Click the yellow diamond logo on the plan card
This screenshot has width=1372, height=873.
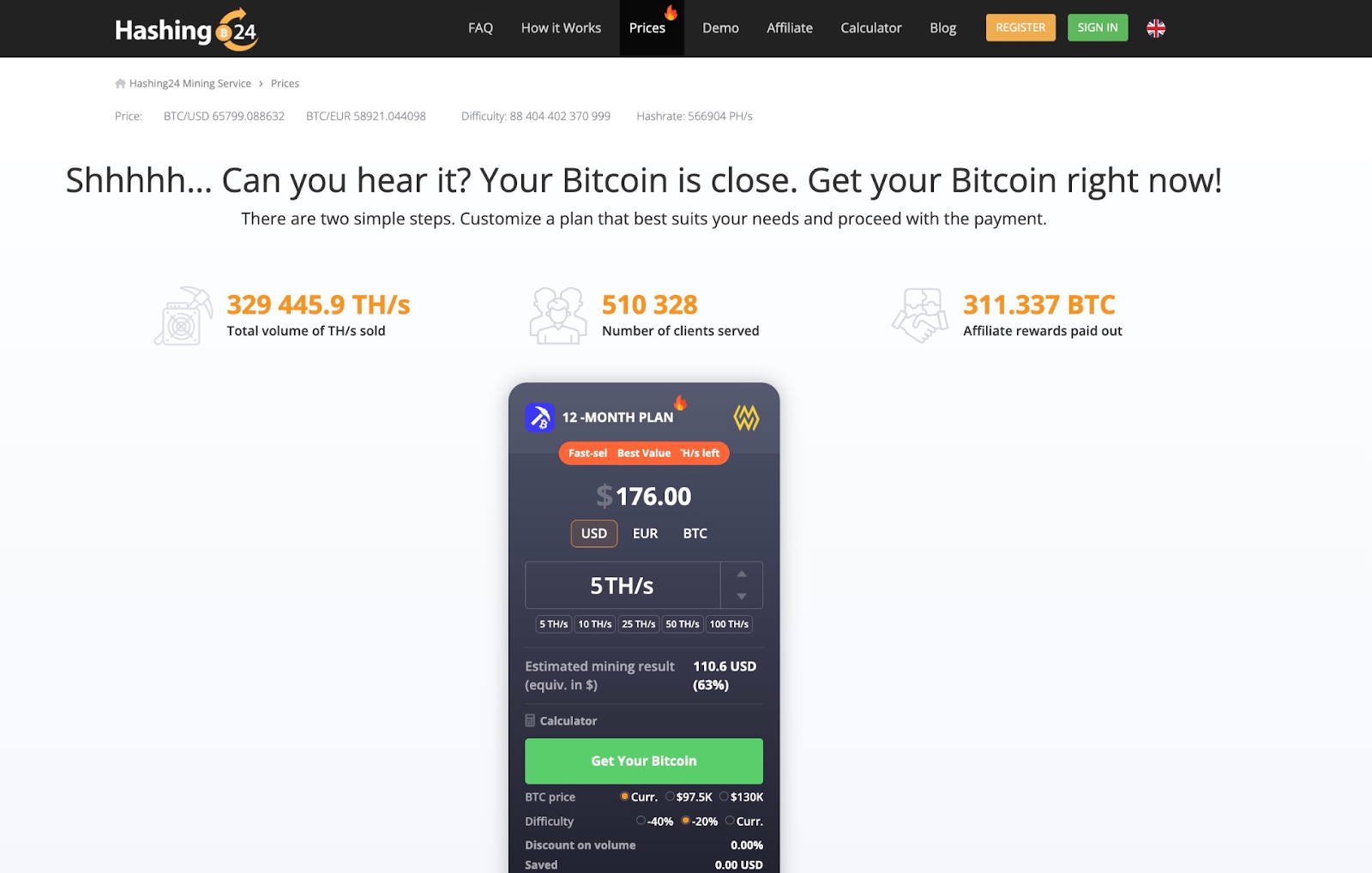(x=746, y=418)
